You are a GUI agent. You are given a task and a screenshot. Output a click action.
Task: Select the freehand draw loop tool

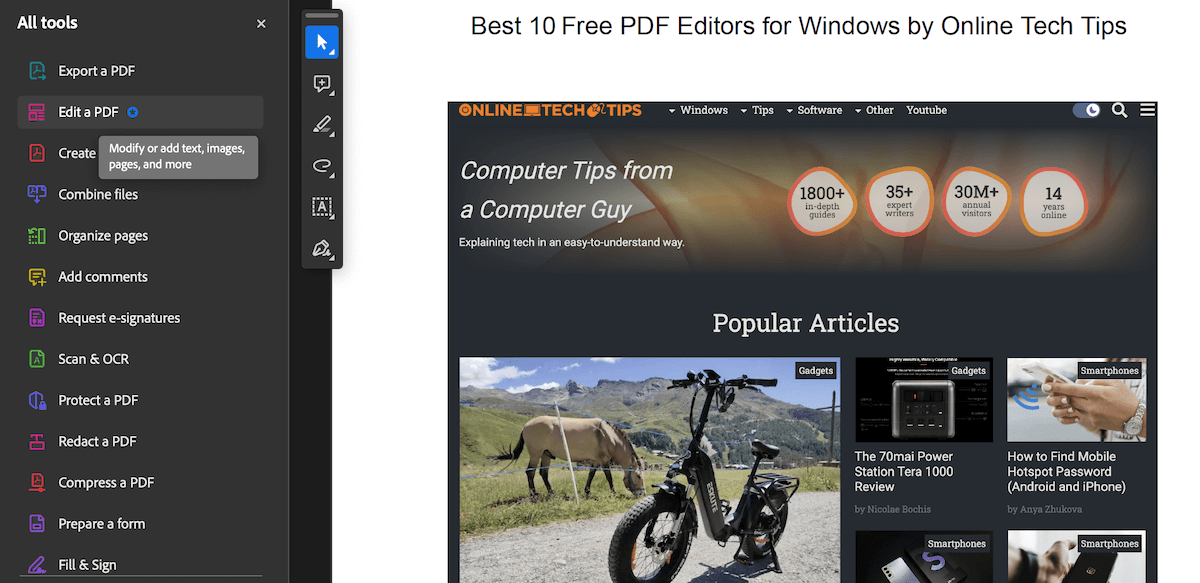tap(322, 166)
